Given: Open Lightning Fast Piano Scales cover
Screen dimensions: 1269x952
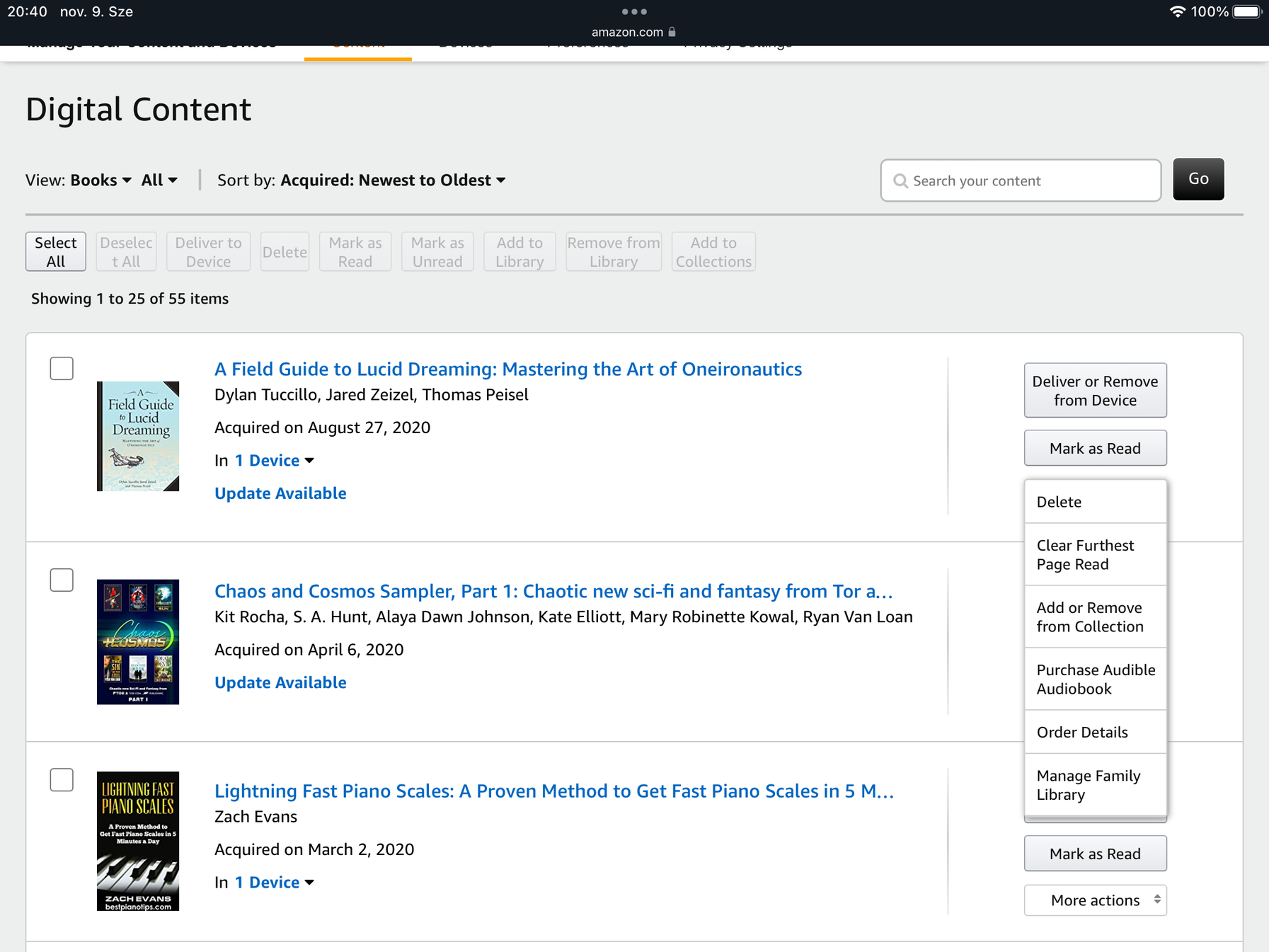Looking at the screenshot, I should pyautogui.click(x=138, y=841).
